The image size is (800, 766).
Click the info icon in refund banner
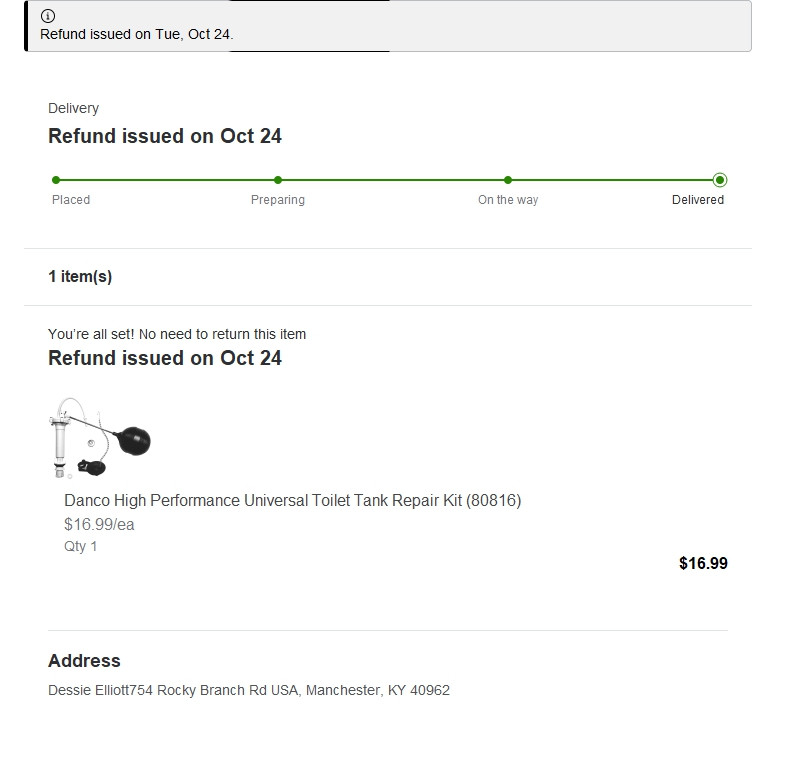pos(48,16)
